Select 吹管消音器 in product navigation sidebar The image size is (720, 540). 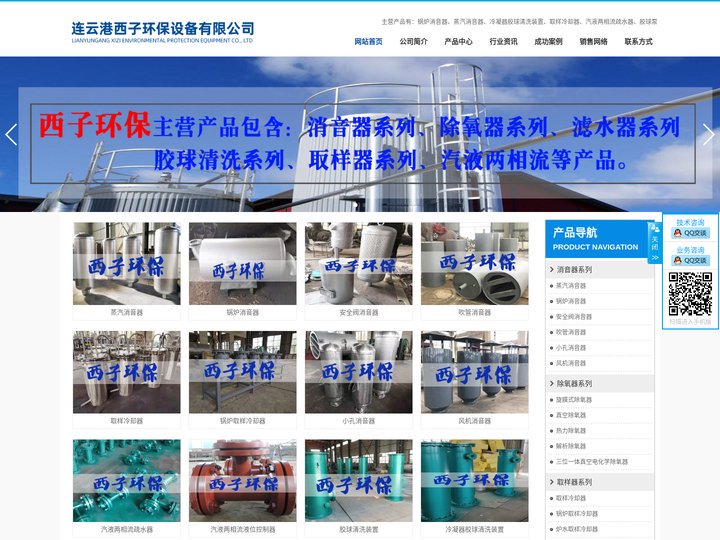pyautogui.click(x=571, y=332)
